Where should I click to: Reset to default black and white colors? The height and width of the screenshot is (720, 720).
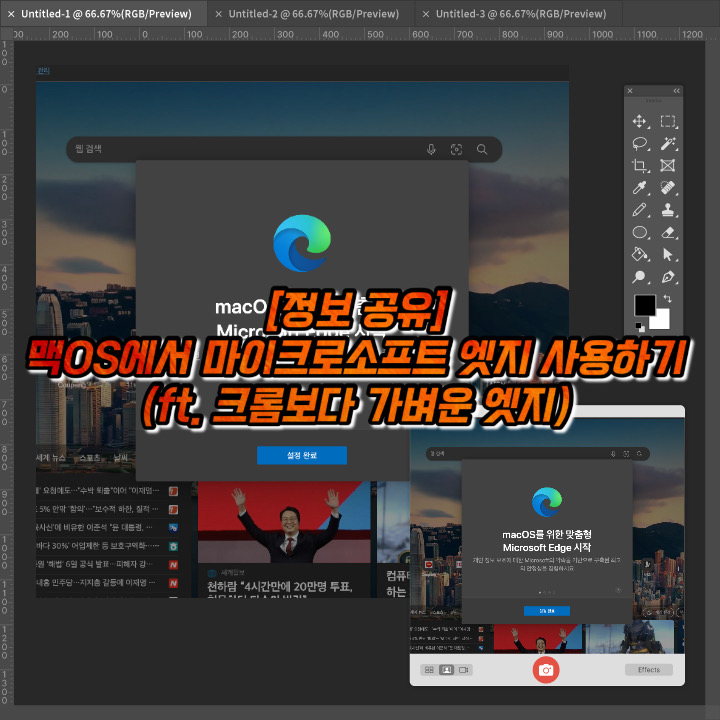640,327
